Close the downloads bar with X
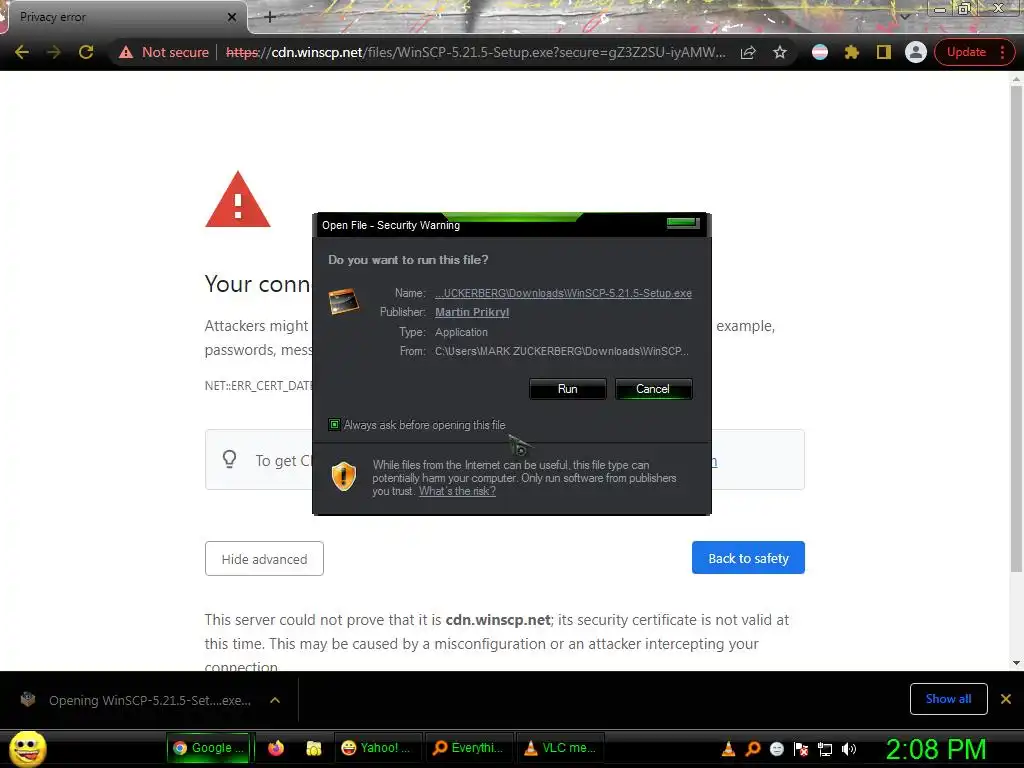This screenshot has height=768, width=1024. 1006,699
